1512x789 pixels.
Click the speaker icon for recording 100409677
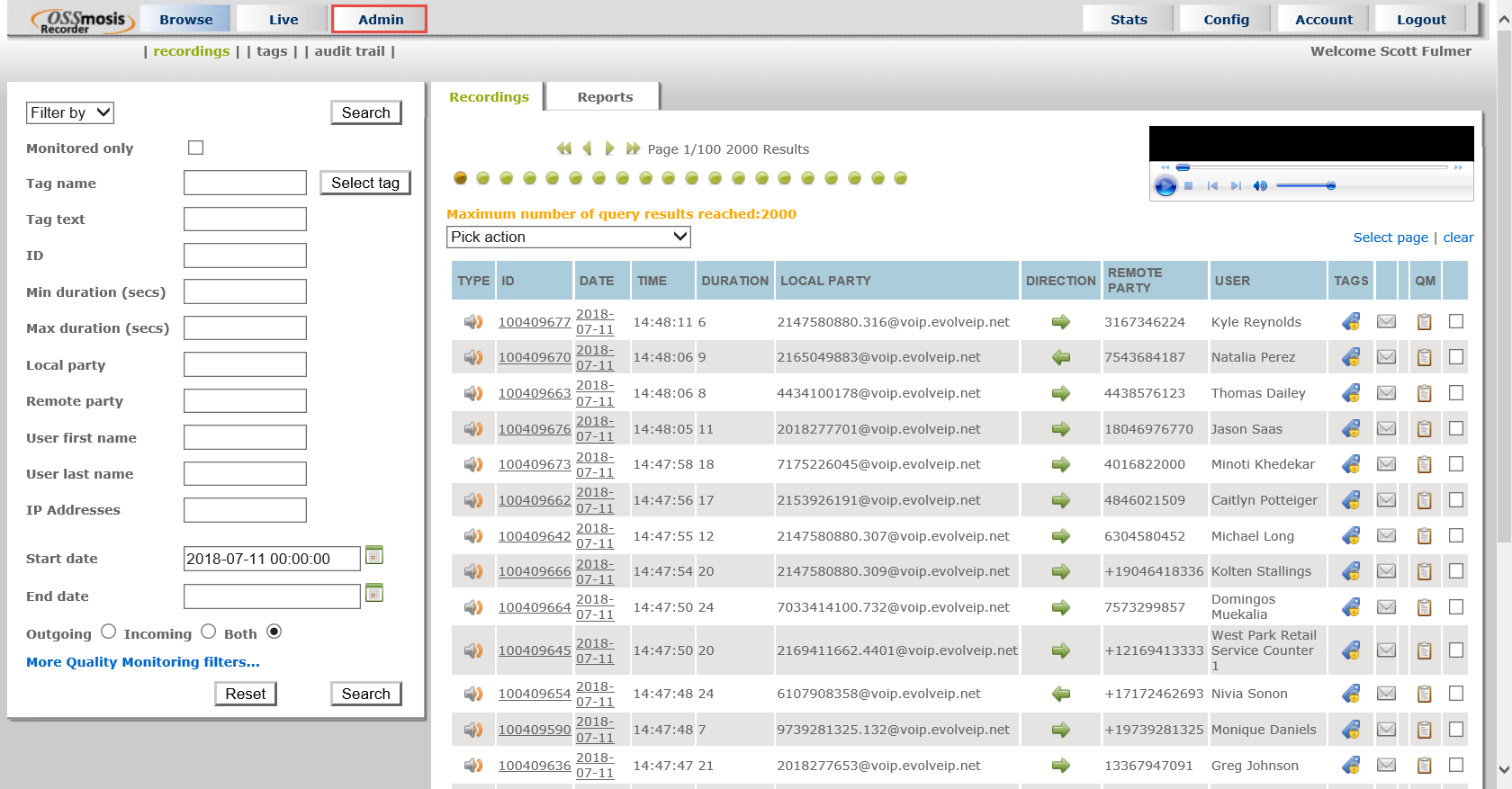(472, 322)
